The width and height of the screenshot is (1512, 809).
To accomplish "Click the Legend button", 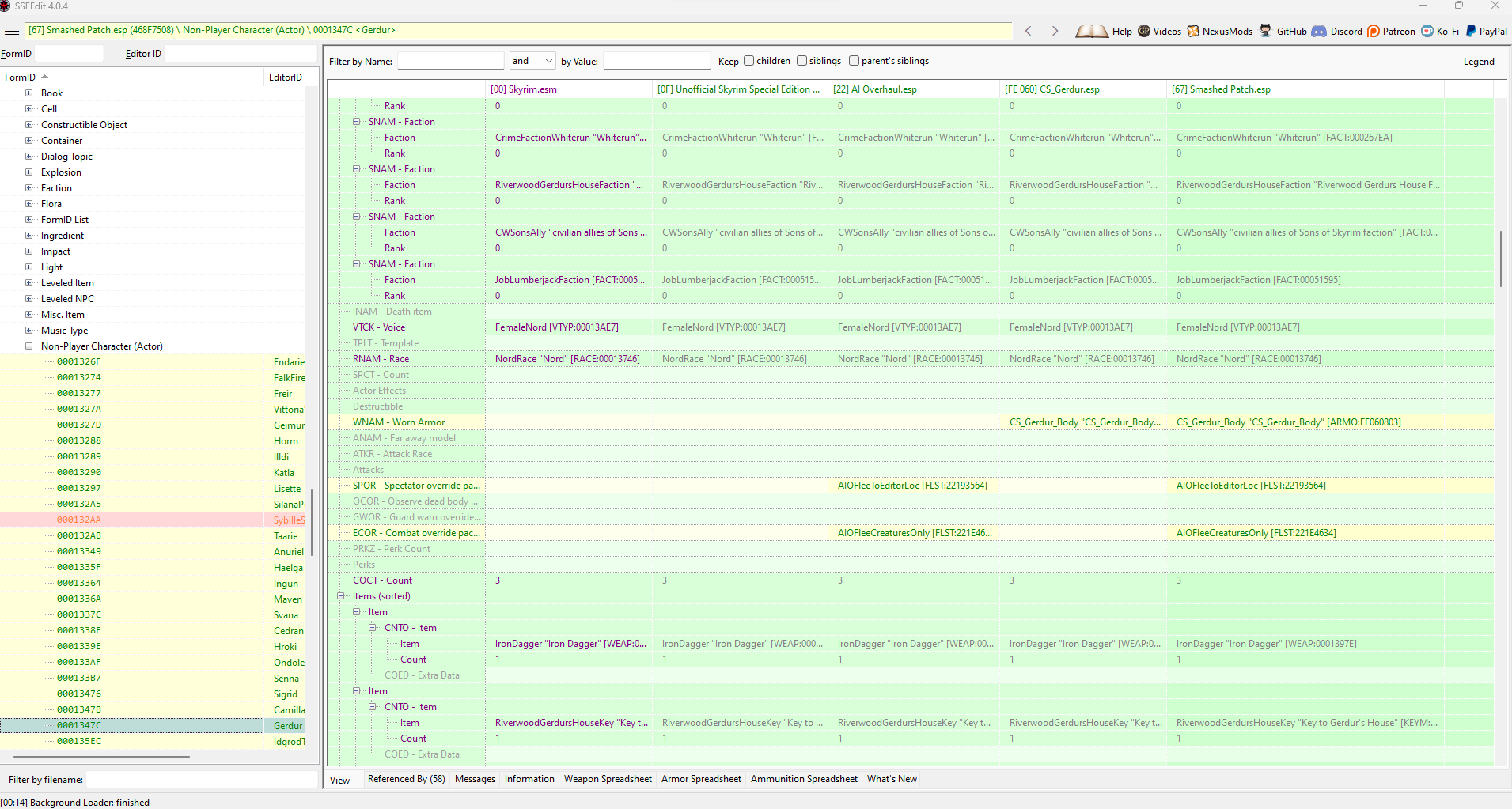I will 1479,62.
